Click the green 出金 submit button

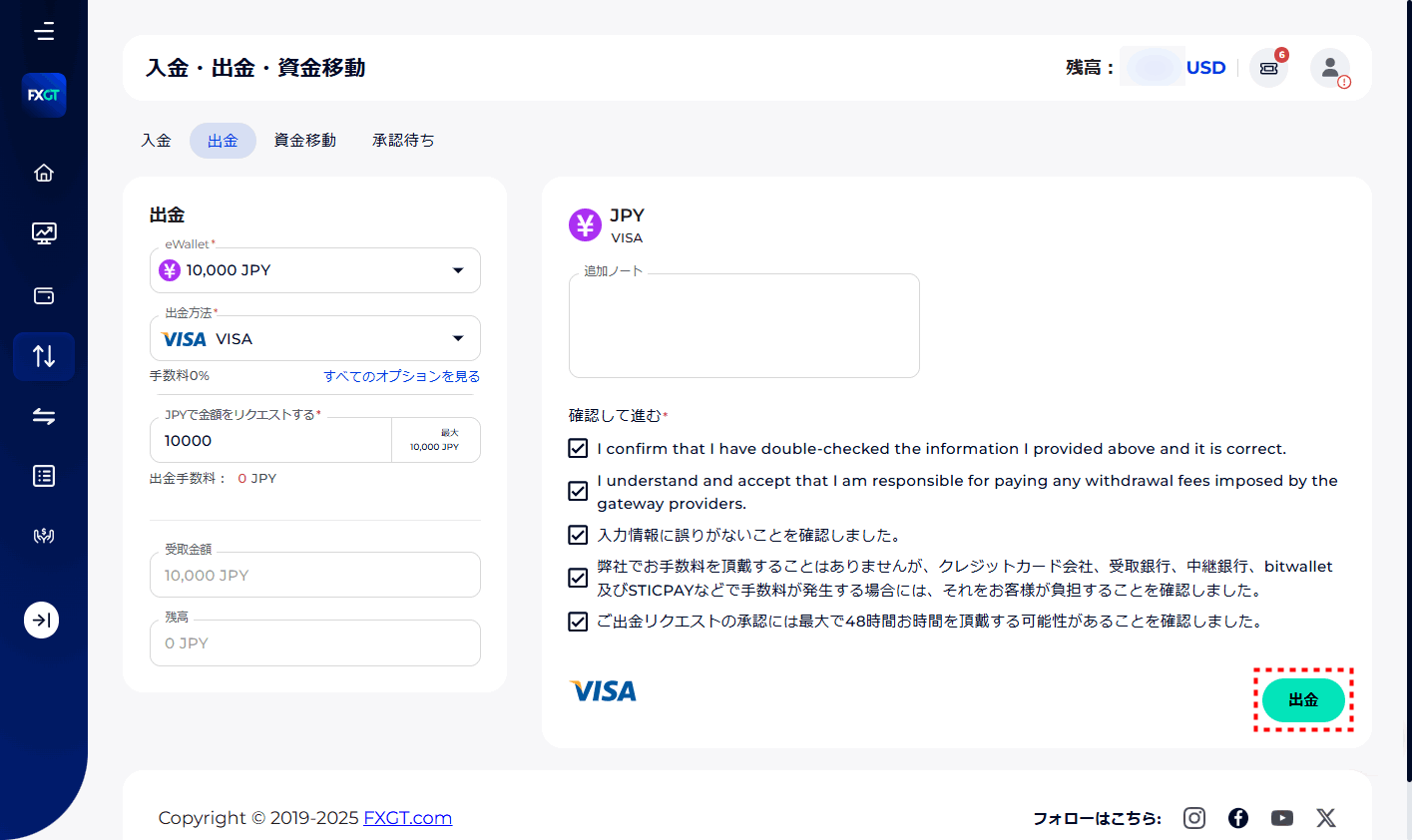click(x=1303, y=700)
